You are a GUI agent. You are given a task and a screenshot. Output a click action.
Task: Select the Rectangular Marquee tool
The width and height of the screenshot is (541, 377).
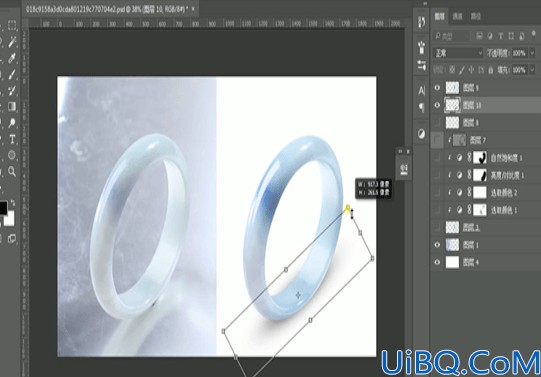tap(12, 25)
